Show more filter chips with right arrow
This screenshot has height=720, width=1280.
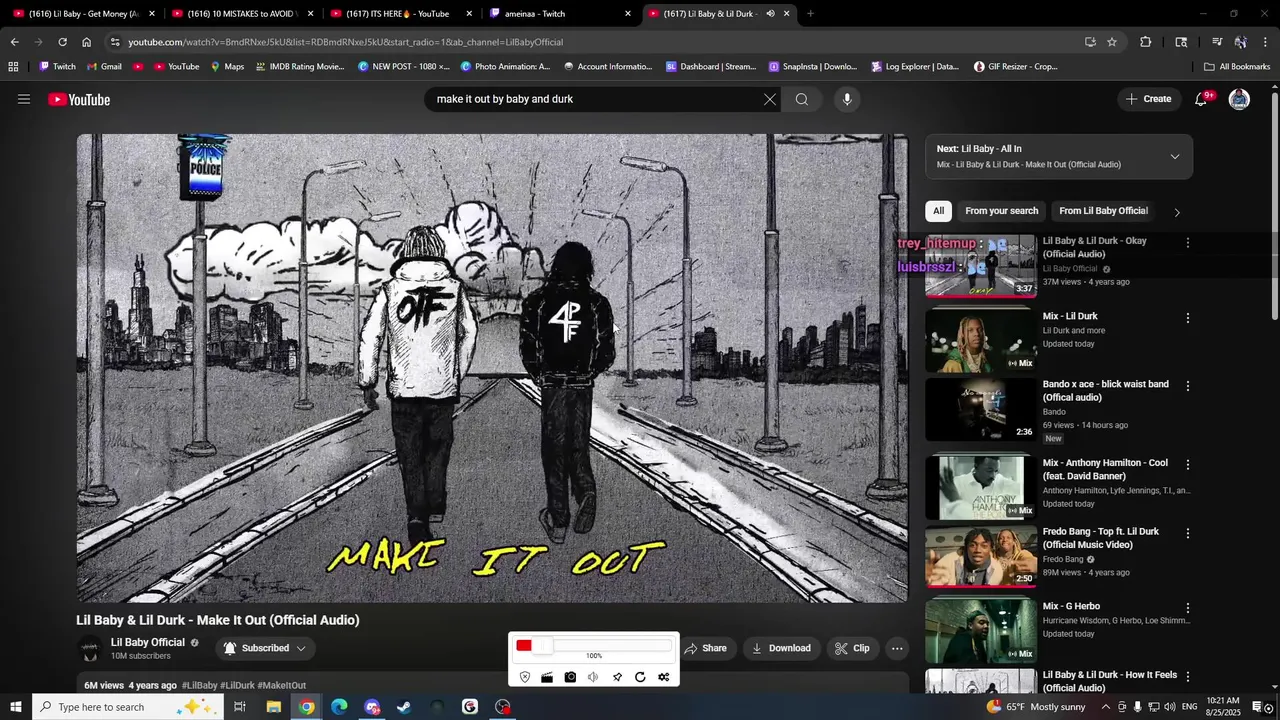click(x=1177, y=211)
